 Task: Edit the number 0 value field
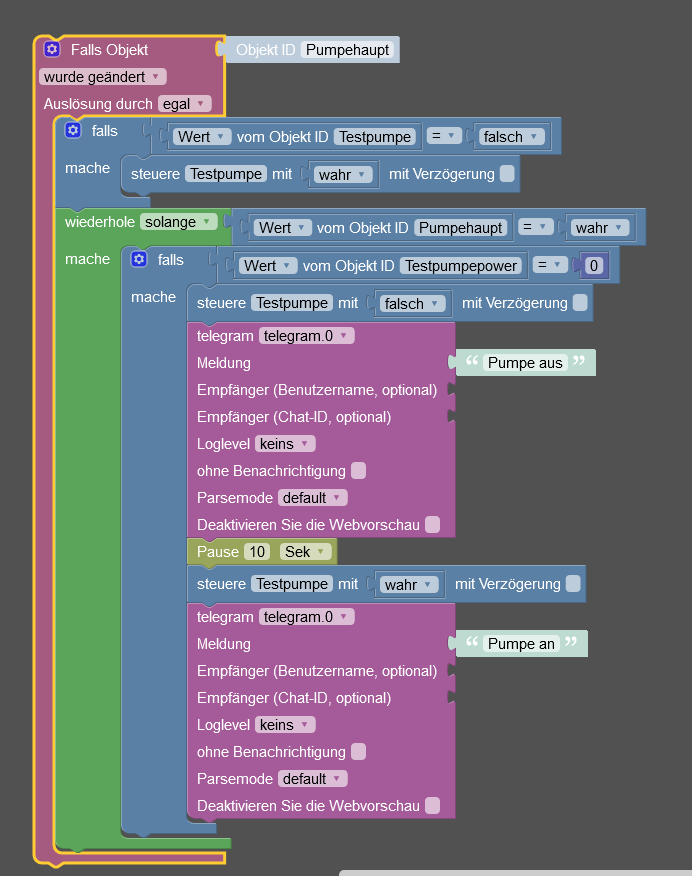[x=594, y=266]
